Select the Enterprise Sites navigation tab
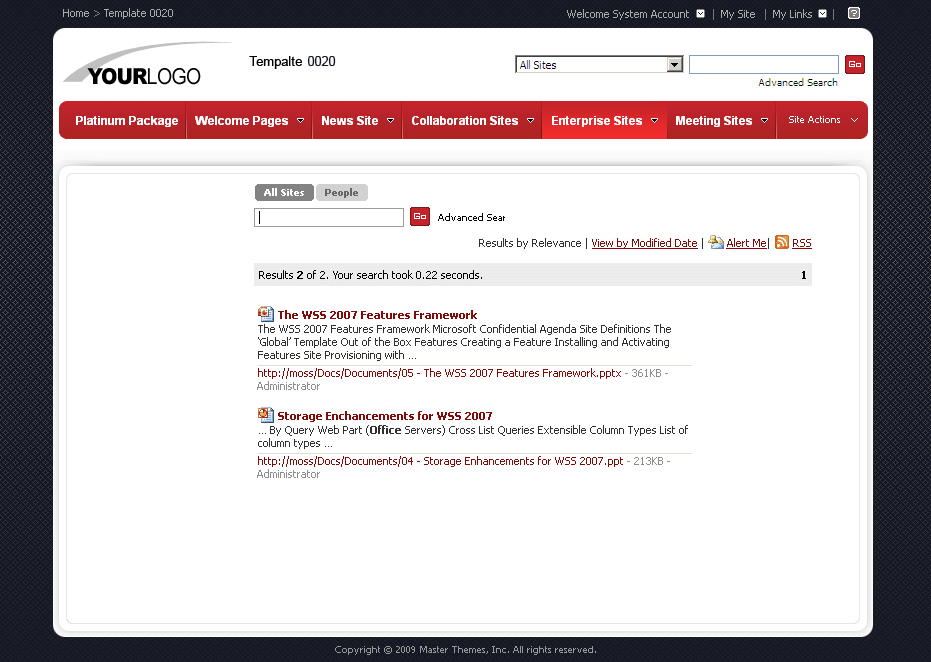The image size is (931, 662). pos(597,120)
